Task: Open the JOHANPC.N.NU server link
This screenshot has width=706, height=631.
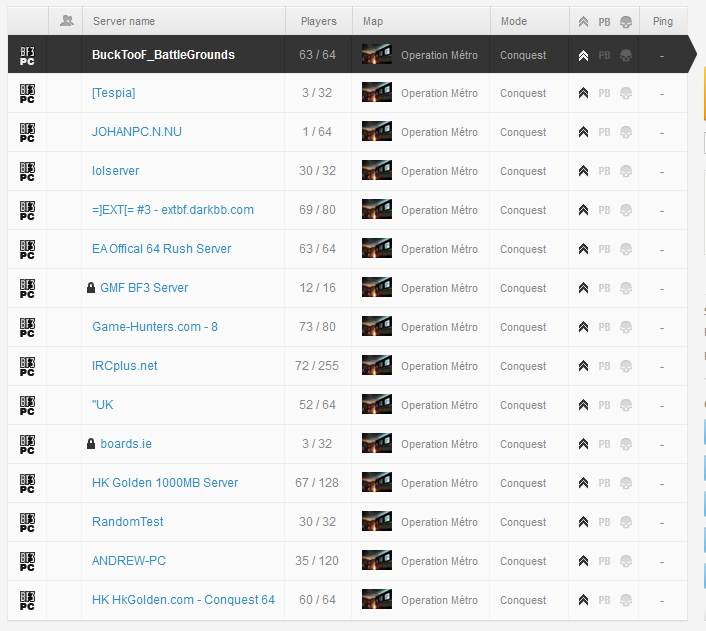Action: [x=136, y=132]
